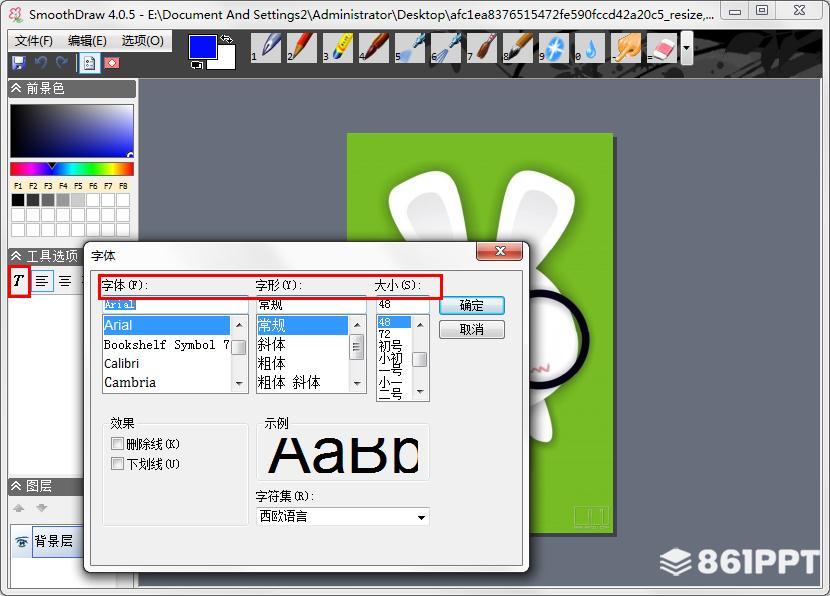Toggle the panel view icon beside redo
Screen dimensions: 830x596
coord(89,63)
